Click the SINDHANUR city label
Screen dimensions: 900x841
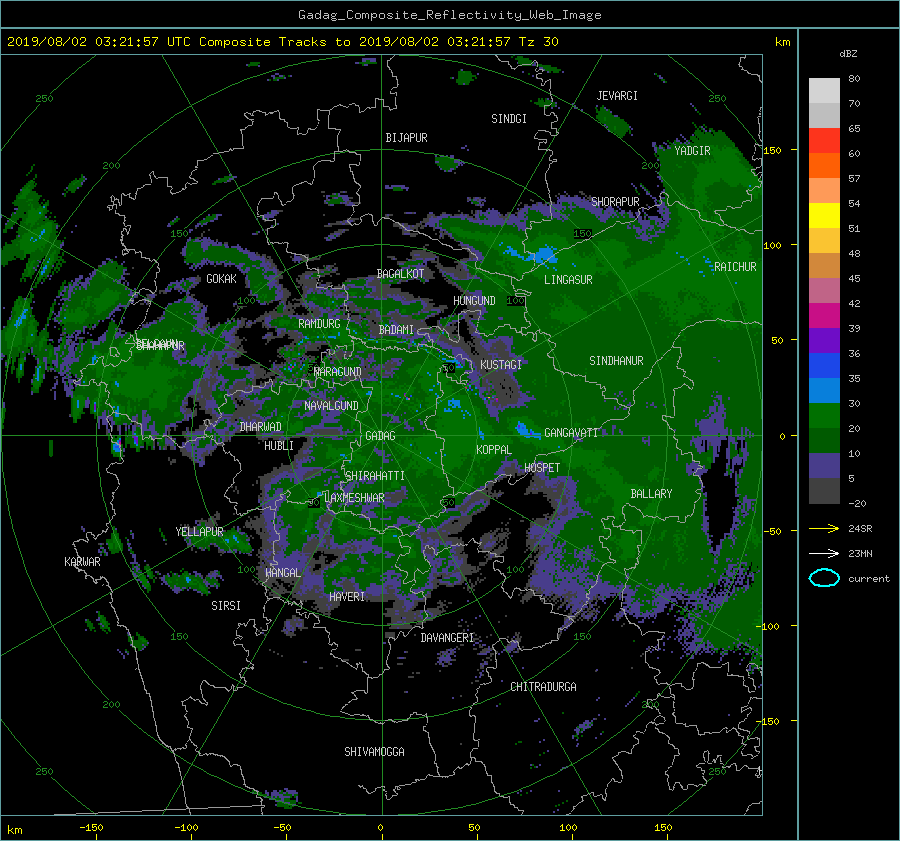[616, 361]
